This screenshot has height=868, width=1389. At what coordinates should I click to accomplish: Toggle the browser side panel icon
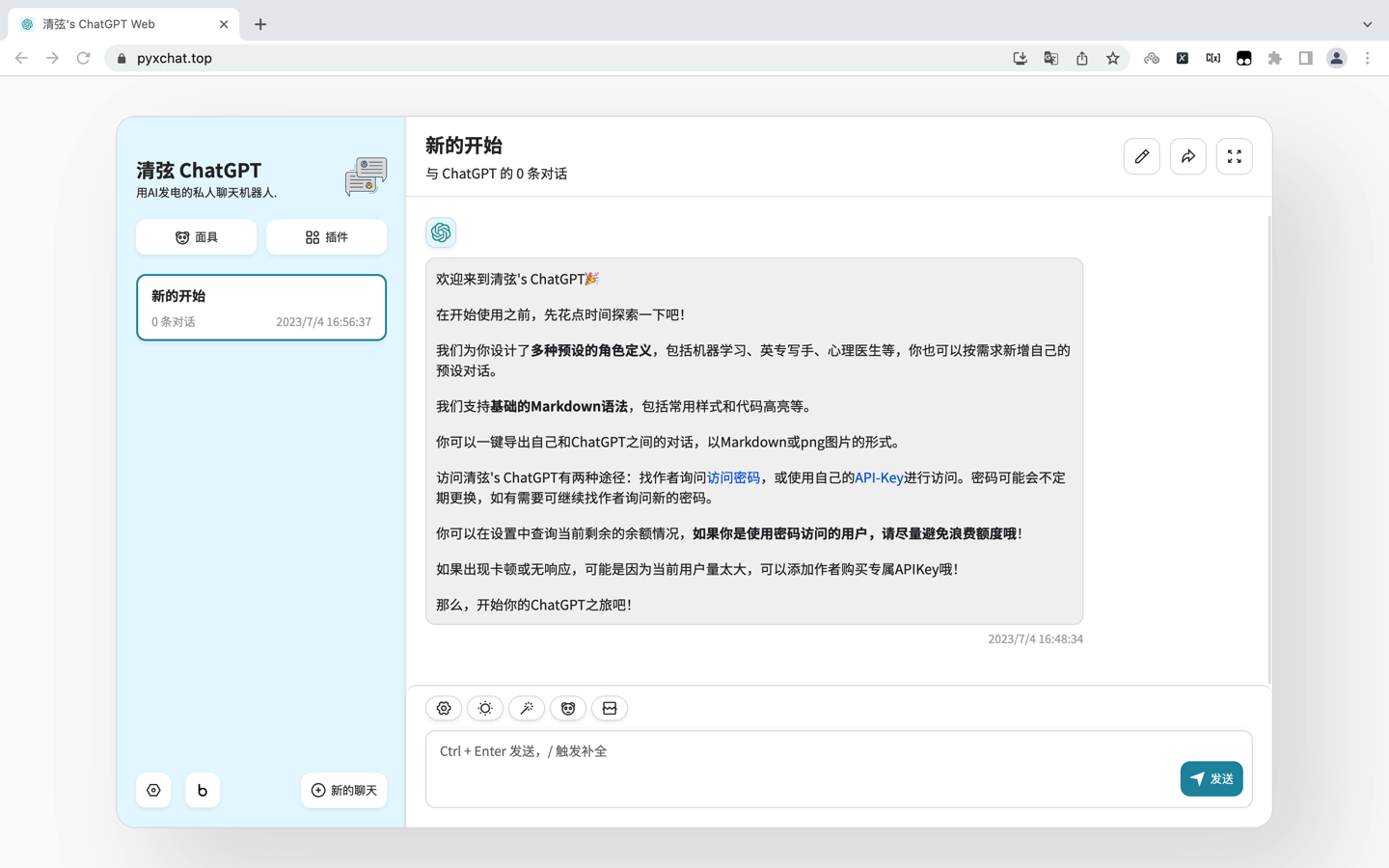(1306, 58)
